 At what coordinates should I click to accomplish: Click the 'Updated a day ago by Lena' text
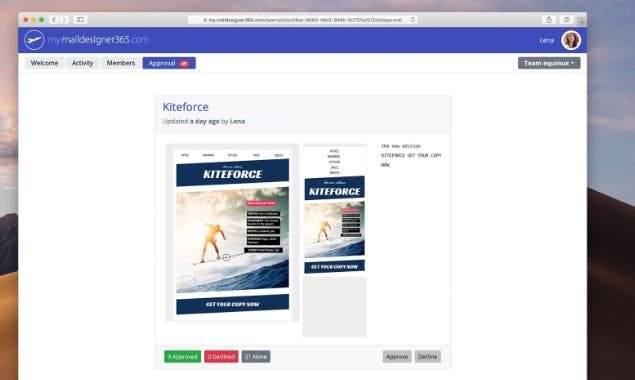coord(204,121)
